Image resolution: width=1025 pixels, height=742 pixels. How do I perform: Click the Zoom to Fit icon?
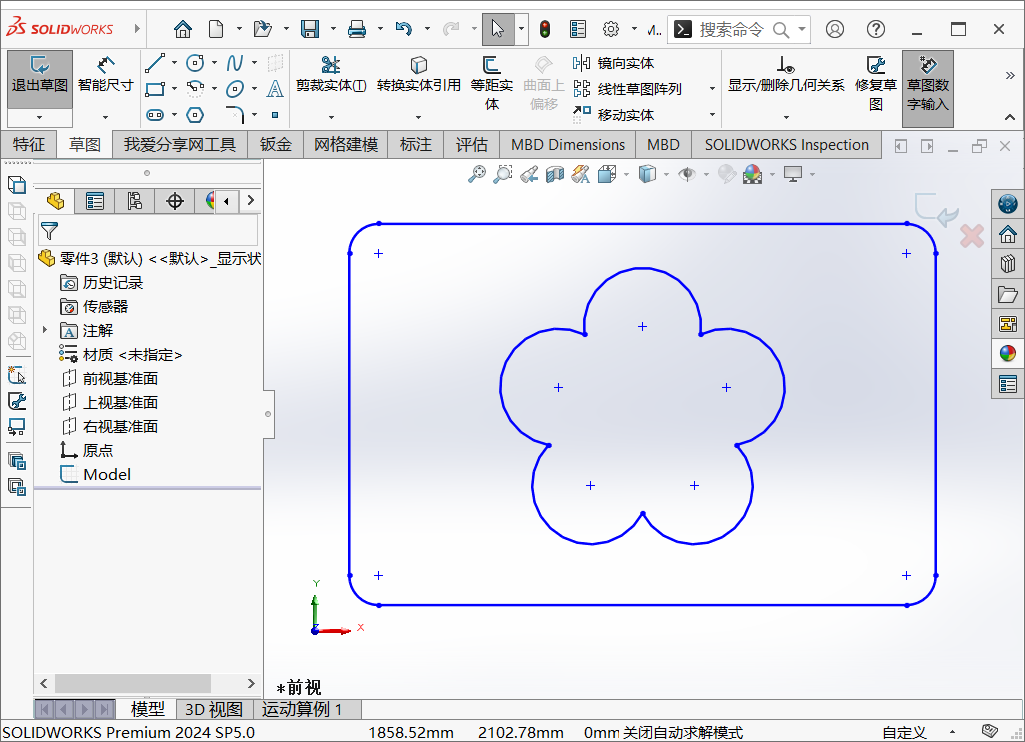coord(477,173)
